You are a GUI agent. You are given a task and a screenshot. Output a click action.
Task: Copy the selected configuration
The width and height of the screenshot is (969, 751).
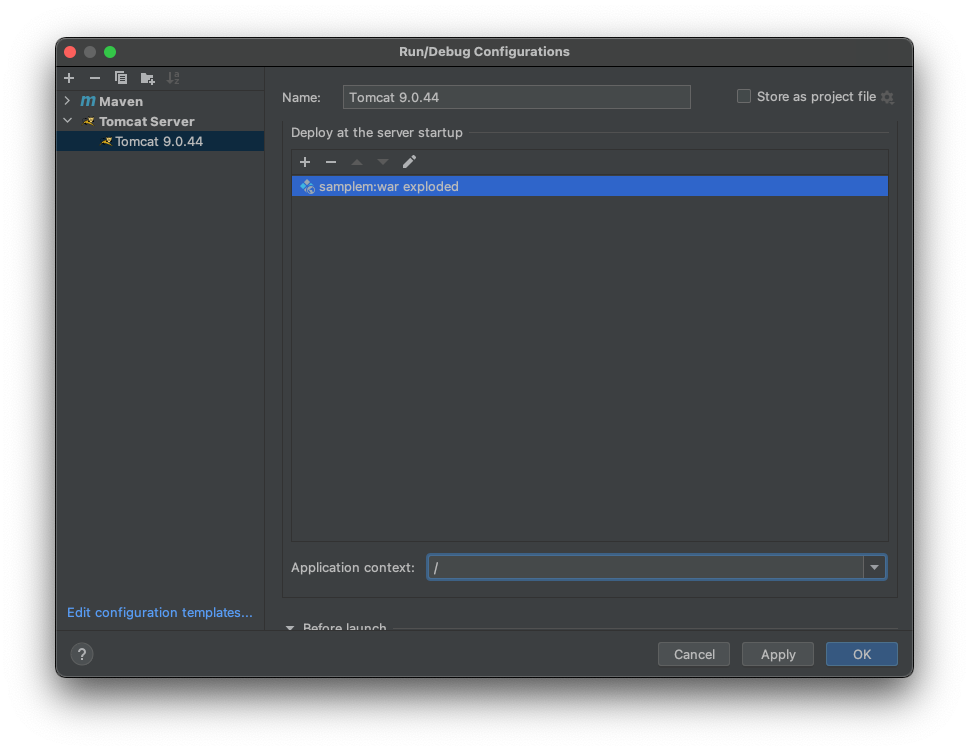121,78
